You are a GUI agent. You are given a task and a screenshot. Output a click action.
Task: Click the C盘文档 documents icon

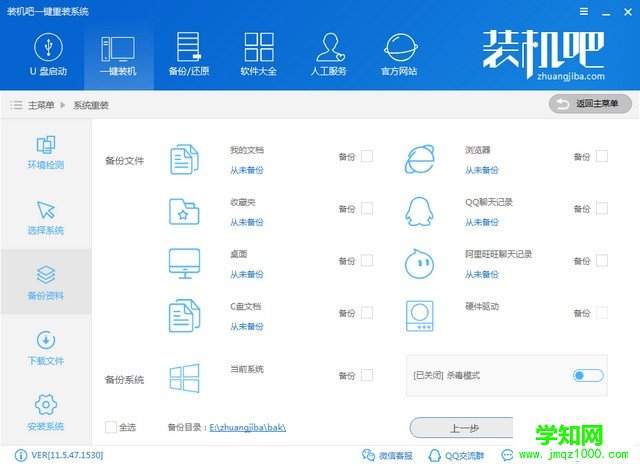(184, 316)
